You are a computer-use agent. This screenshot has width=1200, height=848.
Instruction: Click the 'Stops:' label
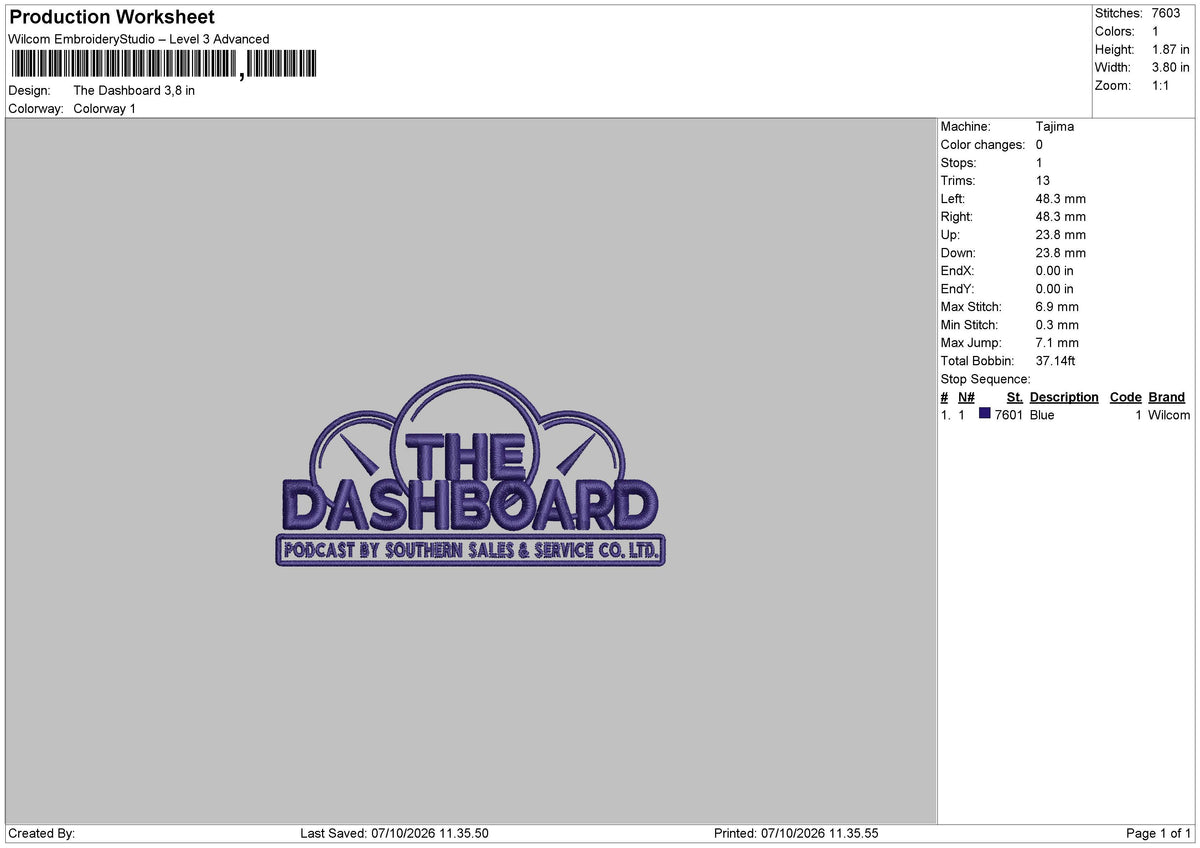958,163
